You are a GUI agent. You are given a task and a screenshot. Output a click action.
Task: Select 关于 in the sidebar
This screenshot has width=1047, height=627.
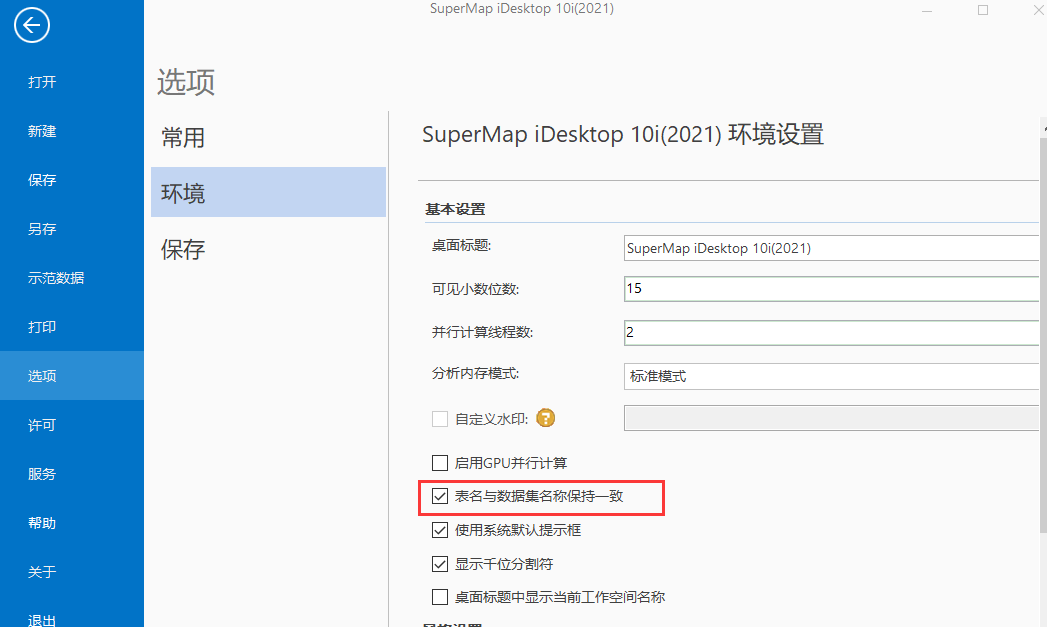(x=42, y=572)
